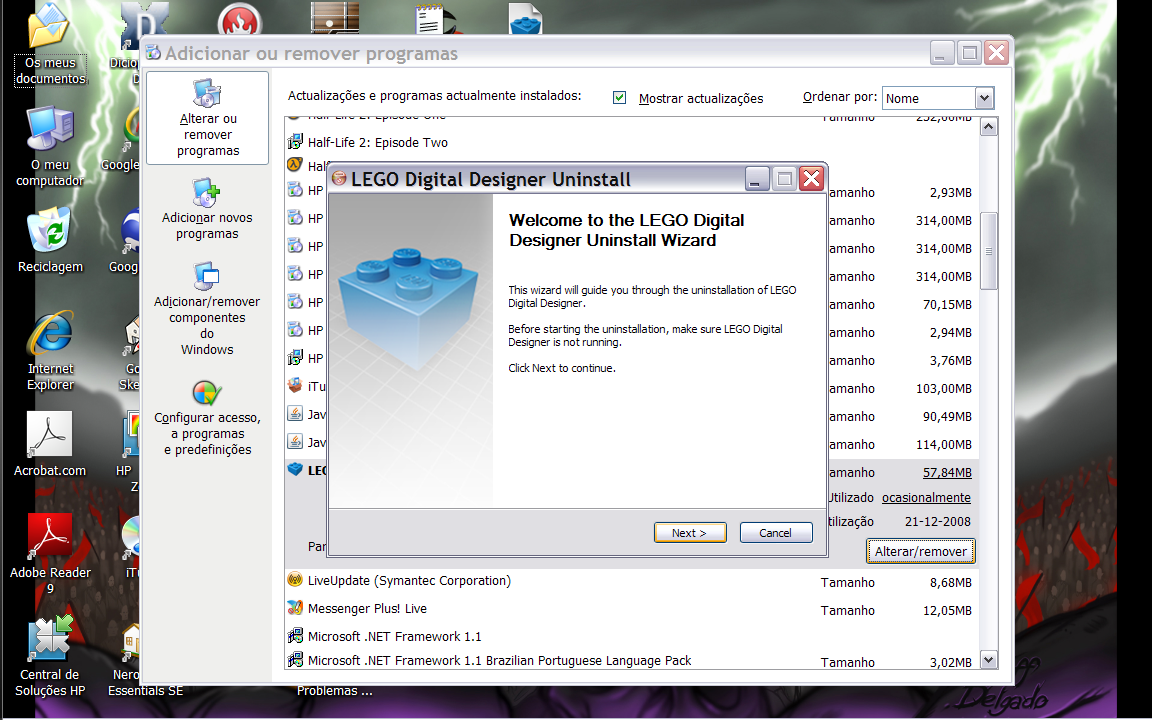Click the Alterar/remover button

921,551
